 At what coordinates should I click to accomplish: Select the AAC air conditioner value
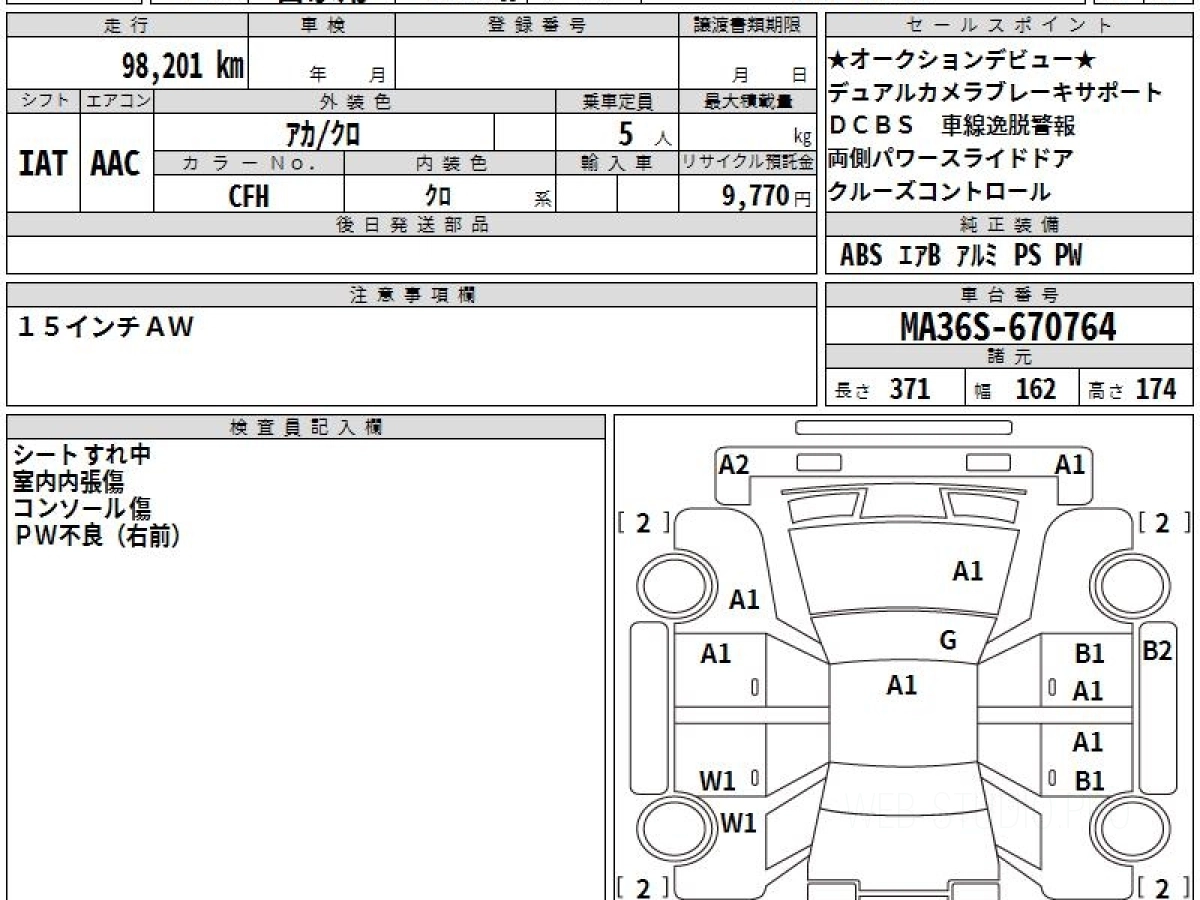point(116,164)
